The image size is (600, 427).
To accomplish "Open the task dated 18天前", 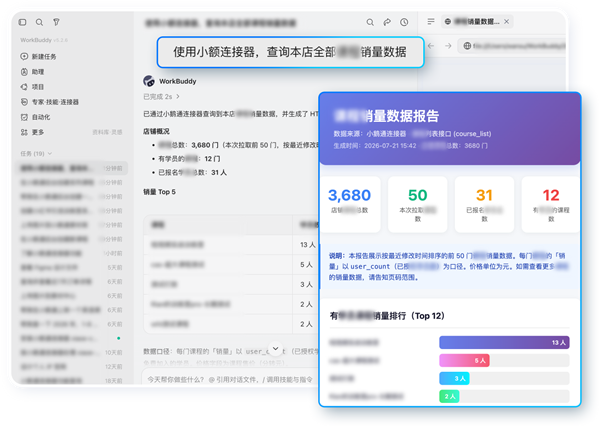I will coord(71,380).
